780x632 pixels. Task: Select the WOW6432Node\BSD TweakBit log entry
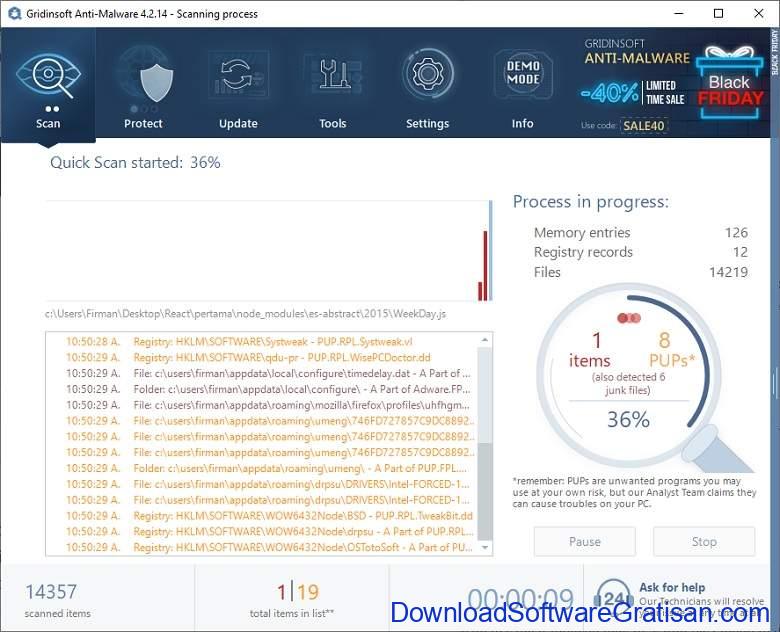pyautogui.click(x=269, y=516)
